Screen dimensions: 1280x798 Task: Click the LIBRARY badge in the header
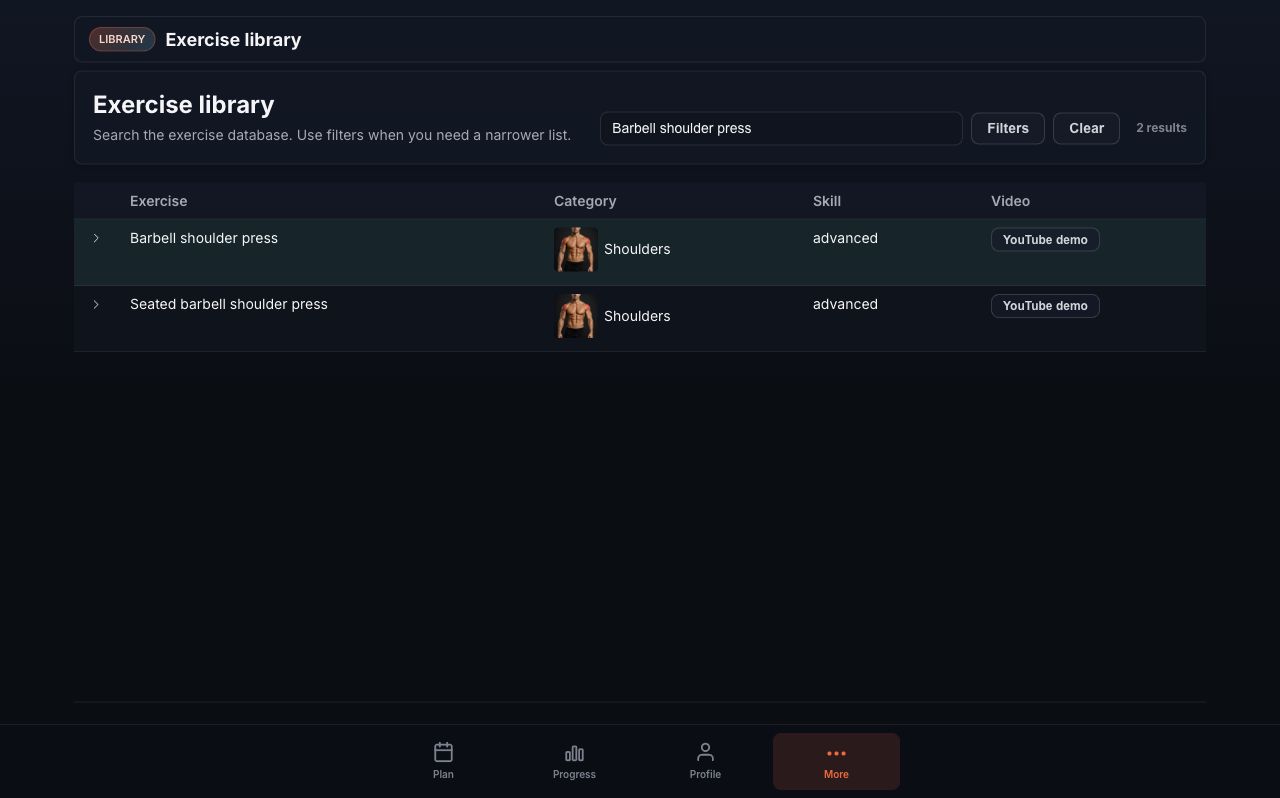122,39
